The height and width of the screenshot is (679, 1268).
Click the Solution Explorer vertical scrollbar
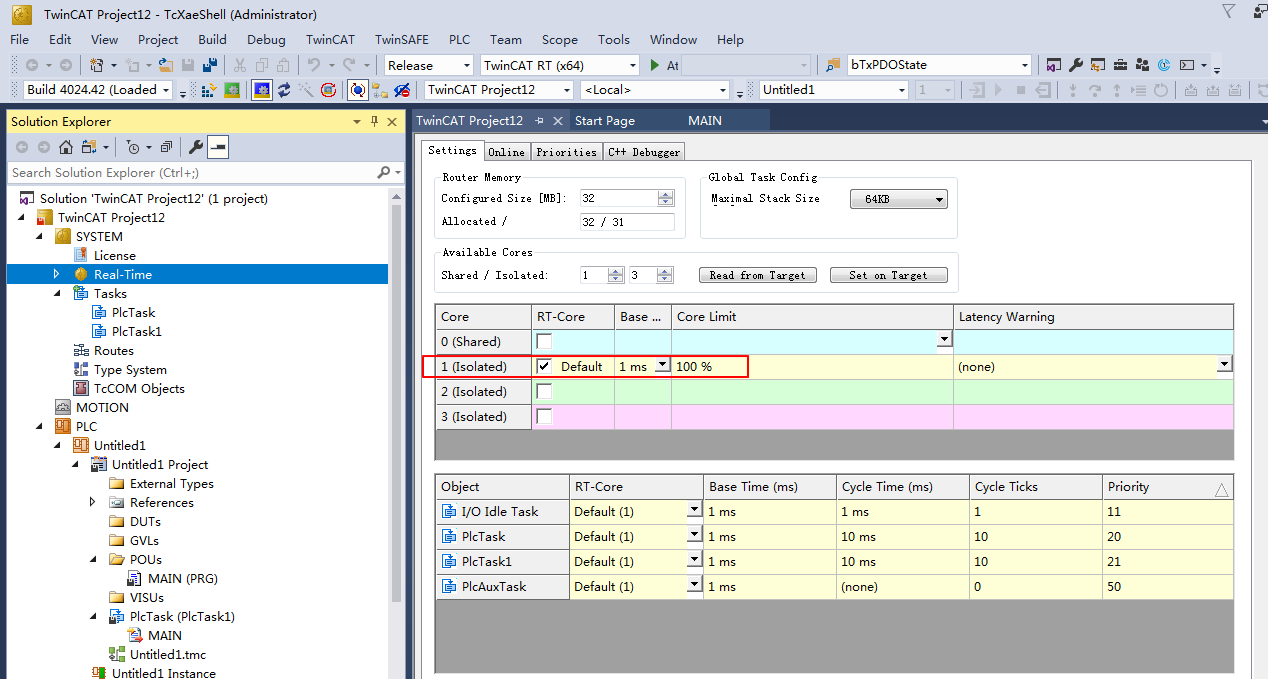point(396,433)
